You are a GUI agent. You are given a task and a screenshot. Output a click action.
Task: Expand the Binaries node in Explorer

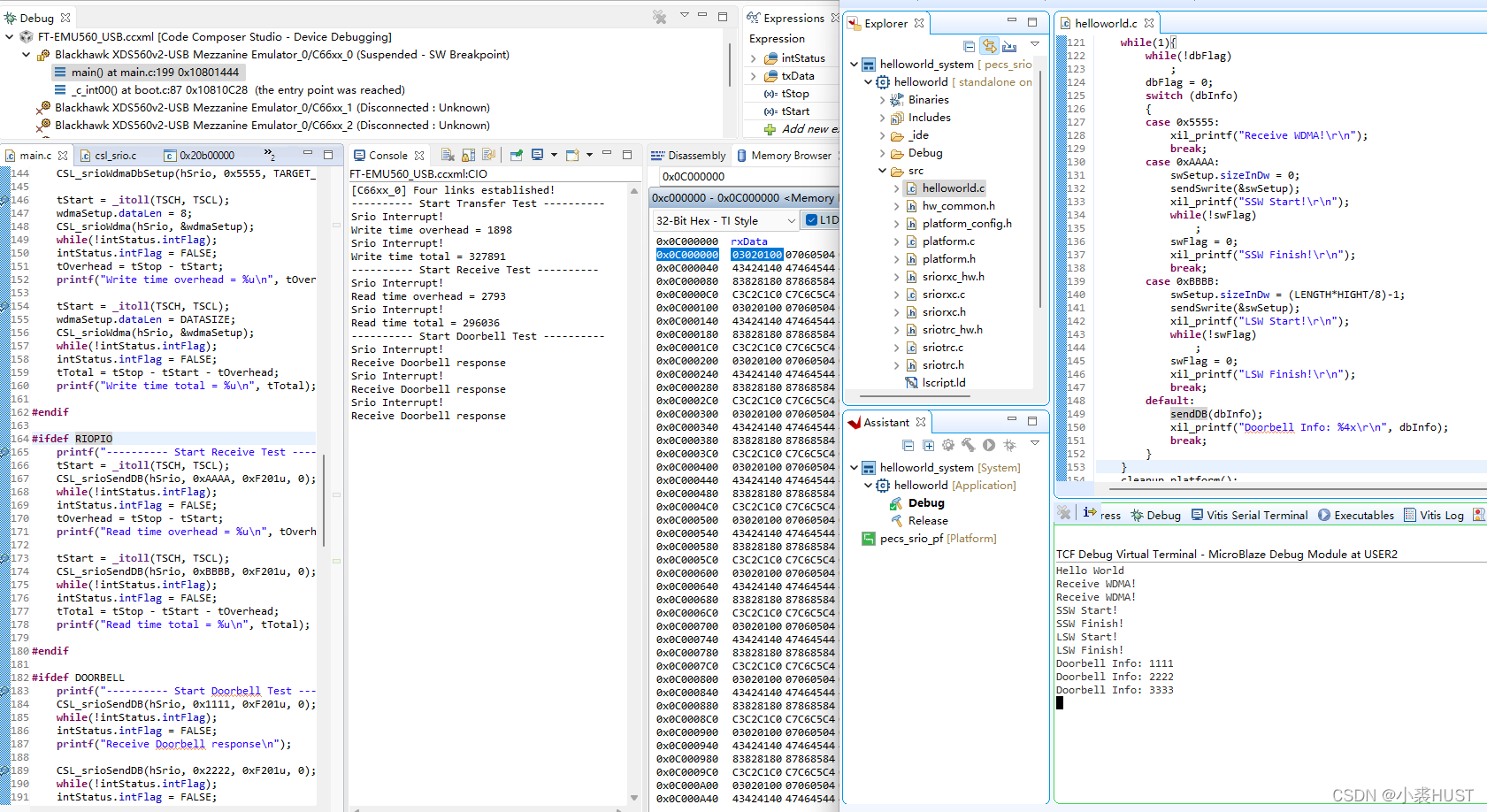tap(882, 100)
